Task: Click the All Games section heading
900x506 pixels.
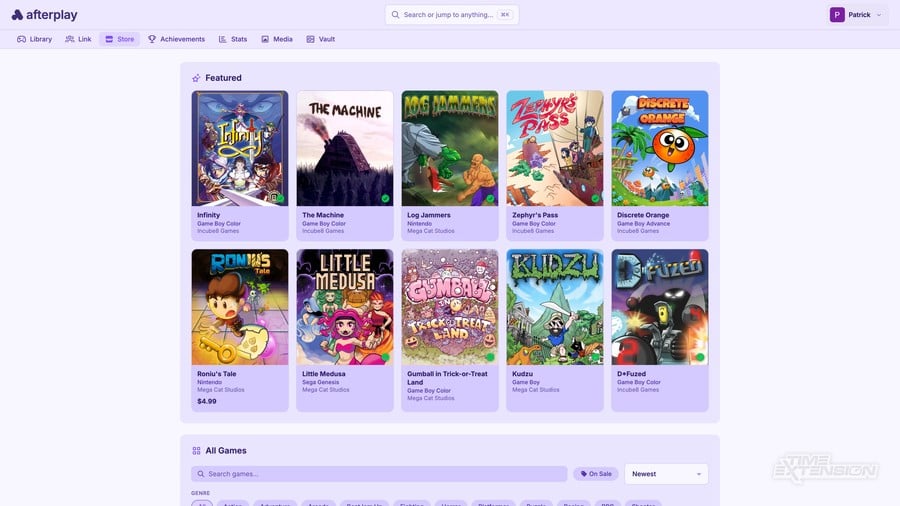Action: (x=226, y=451)
